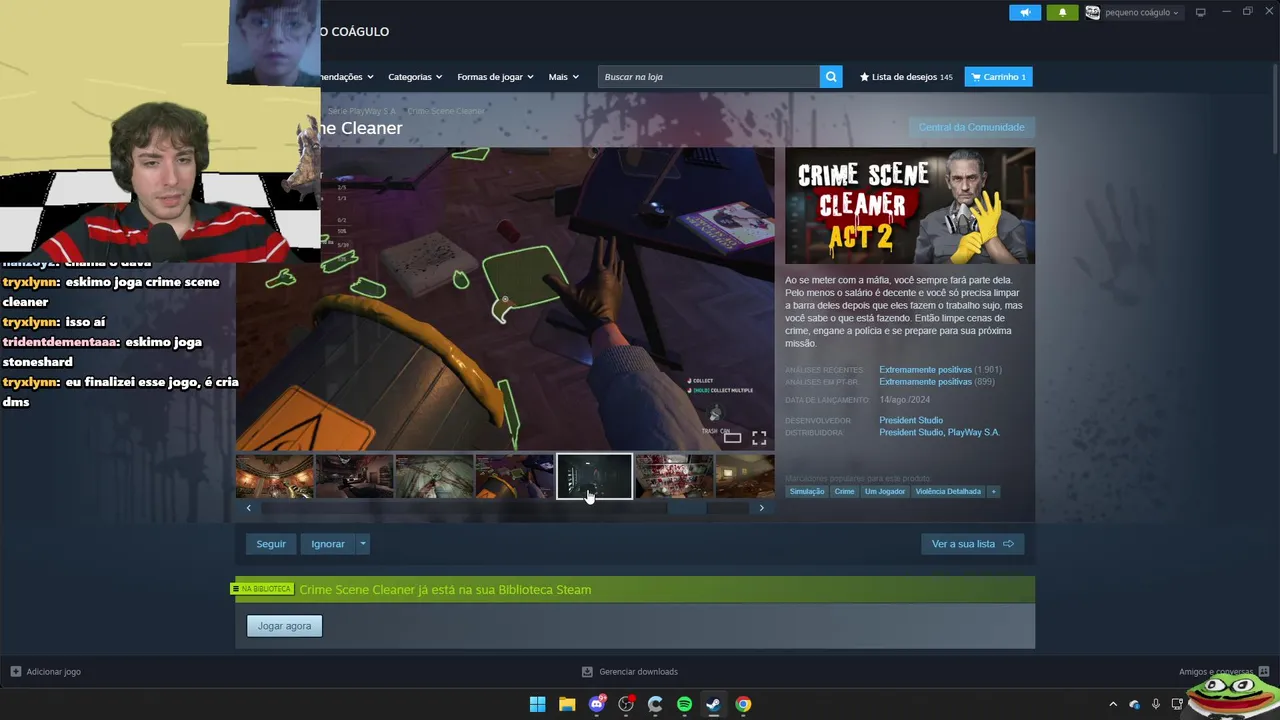The height and width of the screenshot is (720, 1280).
Task: Open the dropdown arrow beside Ignorar
Action: click(x=363, y=544)
